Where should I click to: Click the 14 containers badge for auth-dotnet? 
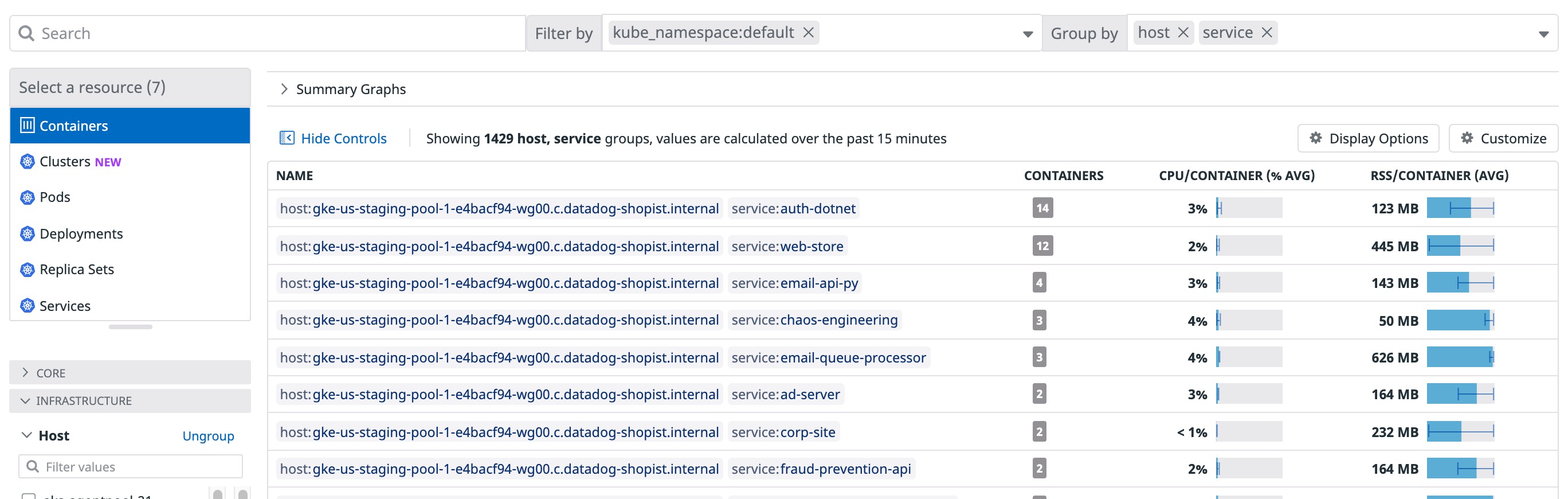click(x=1042, y=208)
